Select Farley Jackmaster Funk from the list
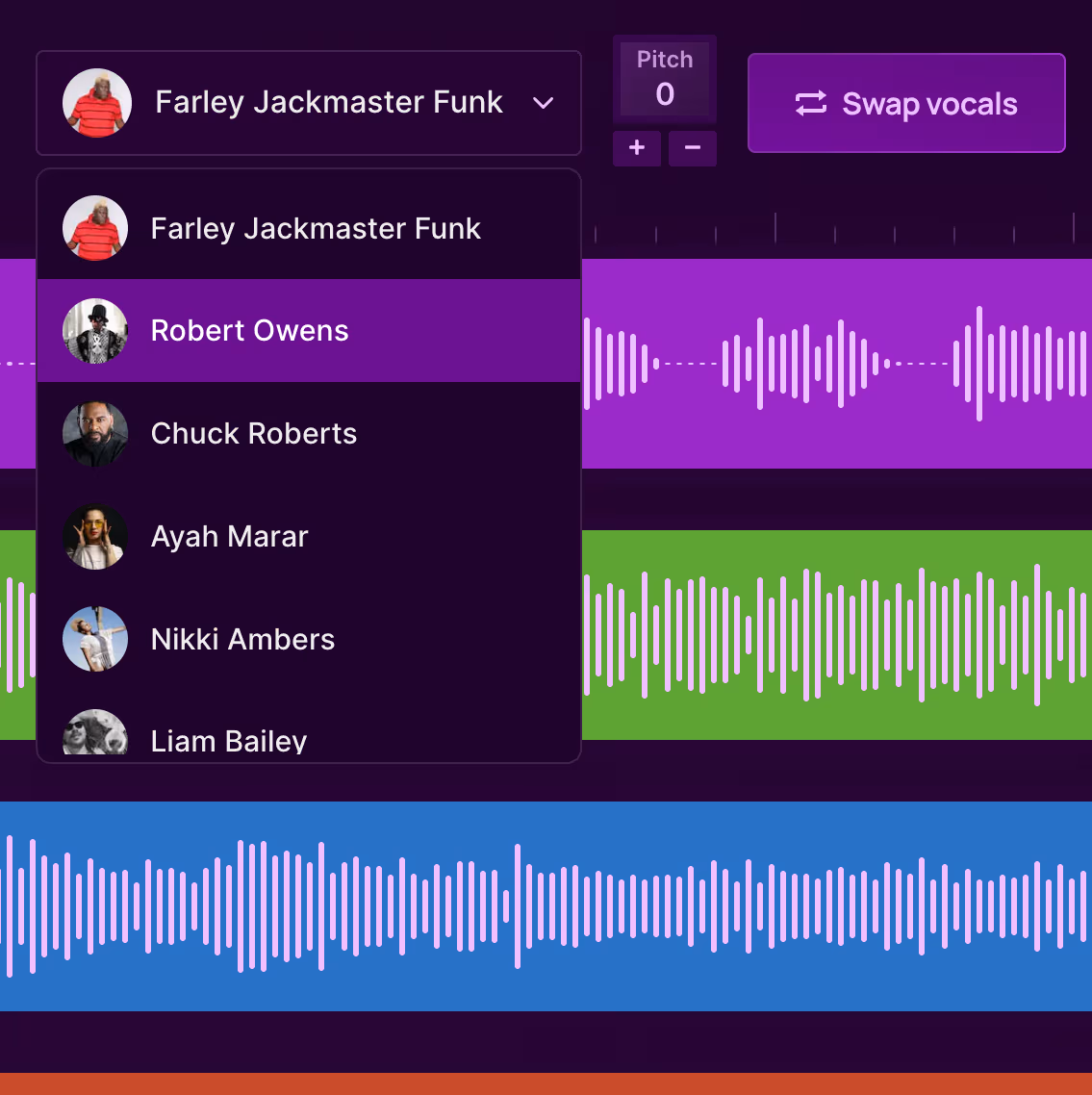The width and height of the screenshot is (1092, 1095). [x=309, y=228]
